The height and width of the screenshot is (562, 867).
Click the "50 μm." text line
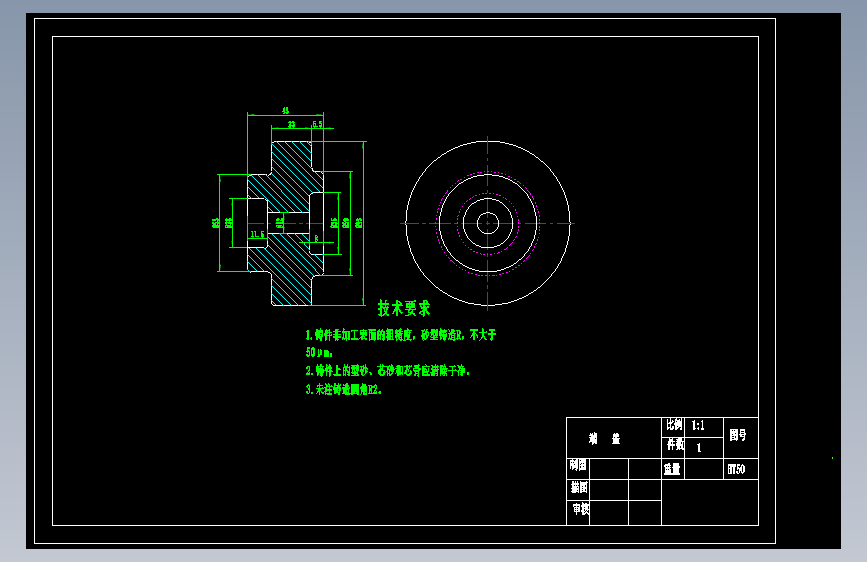(319, 352)
